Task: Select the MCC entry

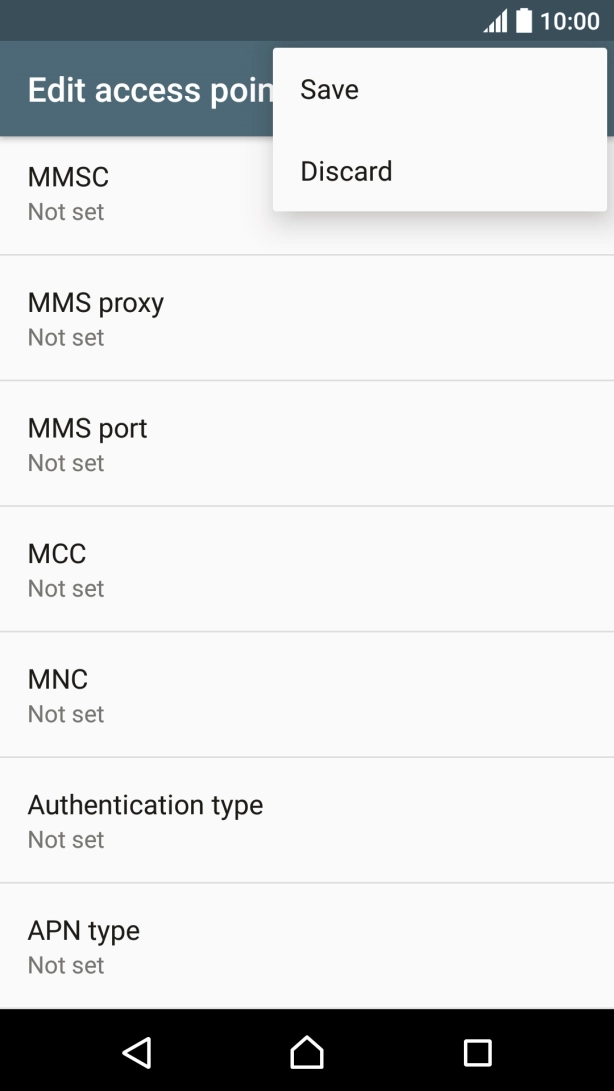Action: [x=57, y=555]
